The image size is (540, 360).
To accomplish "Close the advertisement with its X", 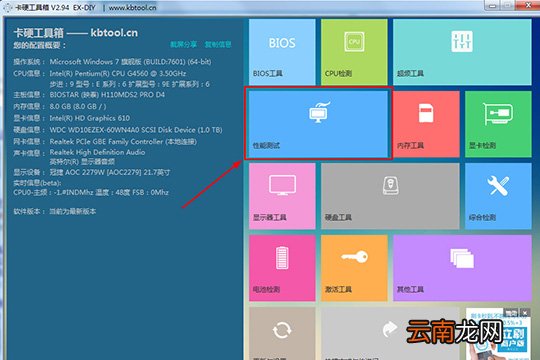I will (525, 313).
